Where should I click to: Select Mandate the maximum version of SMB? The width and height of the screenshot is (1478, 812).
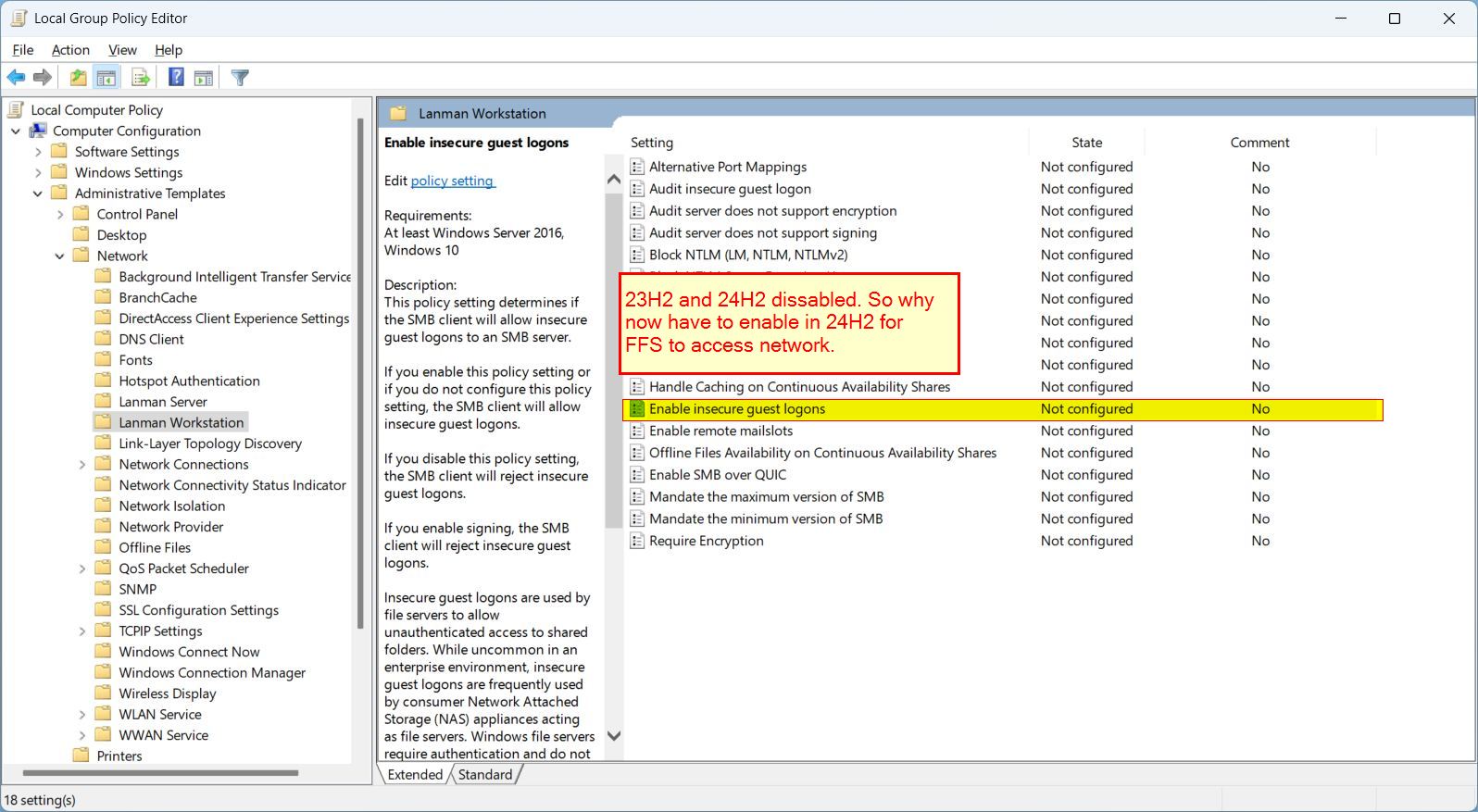[767, 497]
